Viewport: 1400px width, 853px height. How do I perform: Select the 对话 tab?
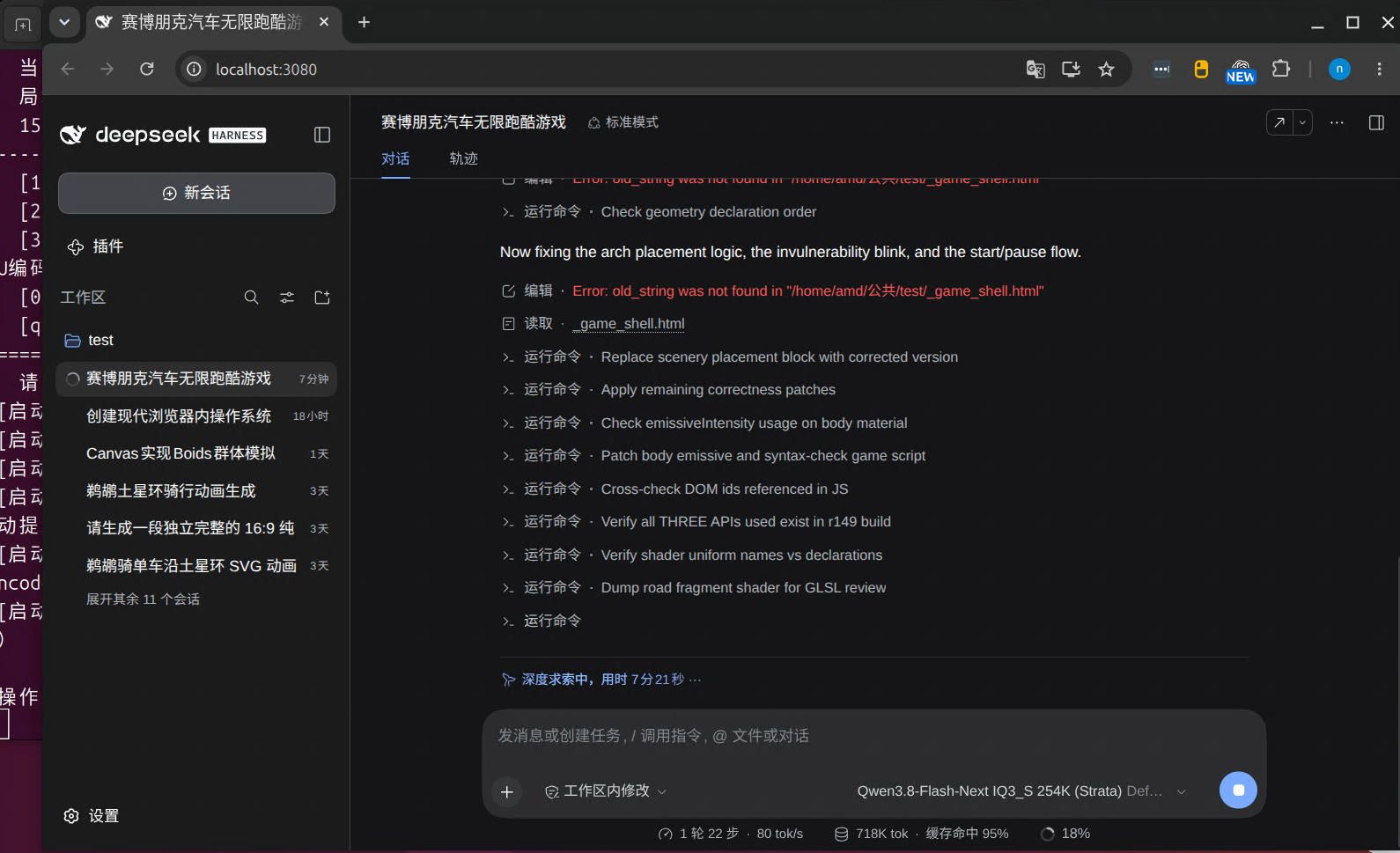pyautogui.click(x=395, y=158)
